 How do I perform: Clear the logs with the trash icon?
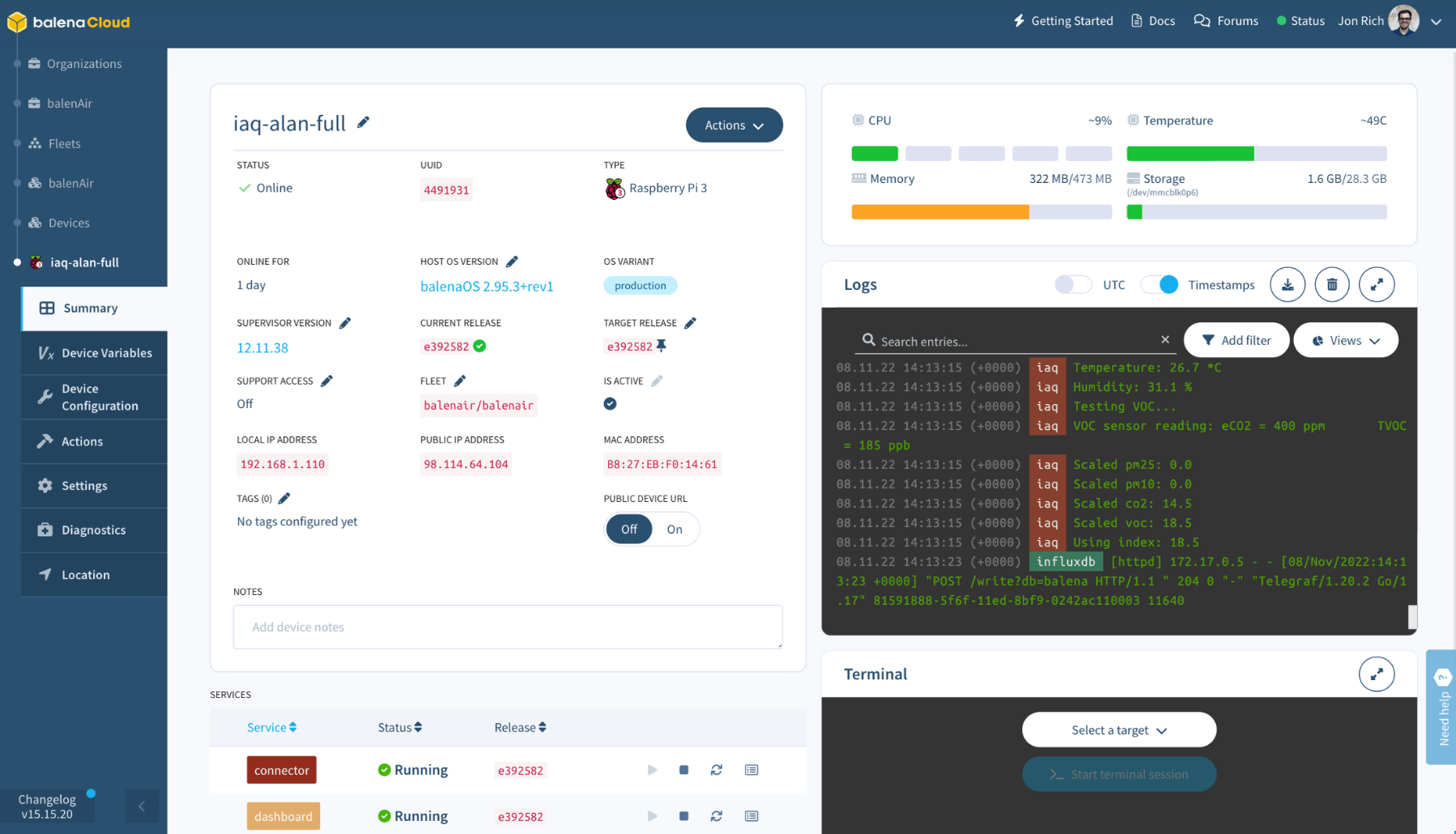coord(1331,284)
